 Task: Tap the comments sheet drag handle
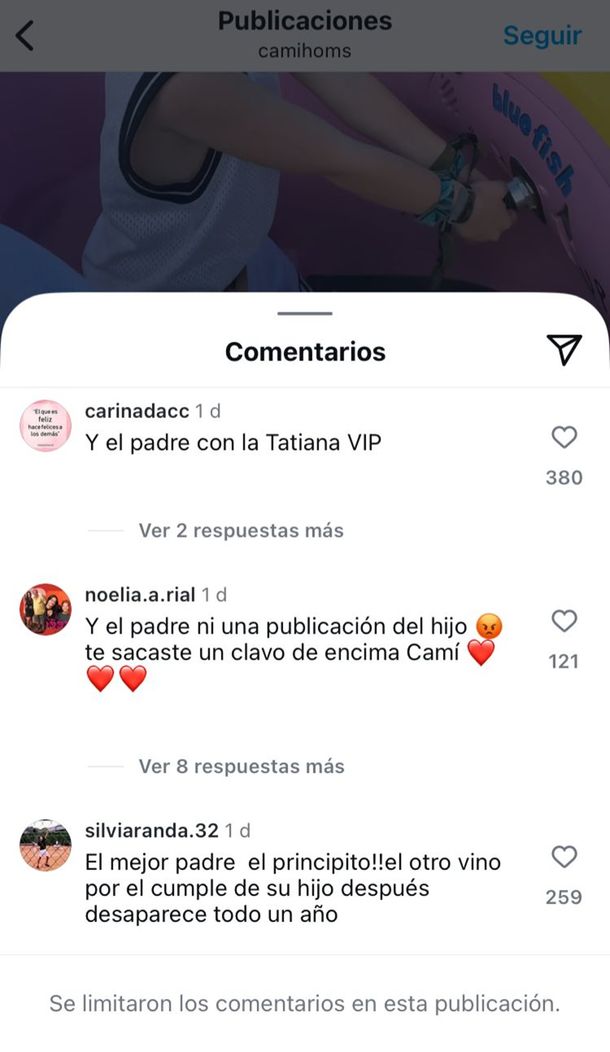click(x=305, y=313)
